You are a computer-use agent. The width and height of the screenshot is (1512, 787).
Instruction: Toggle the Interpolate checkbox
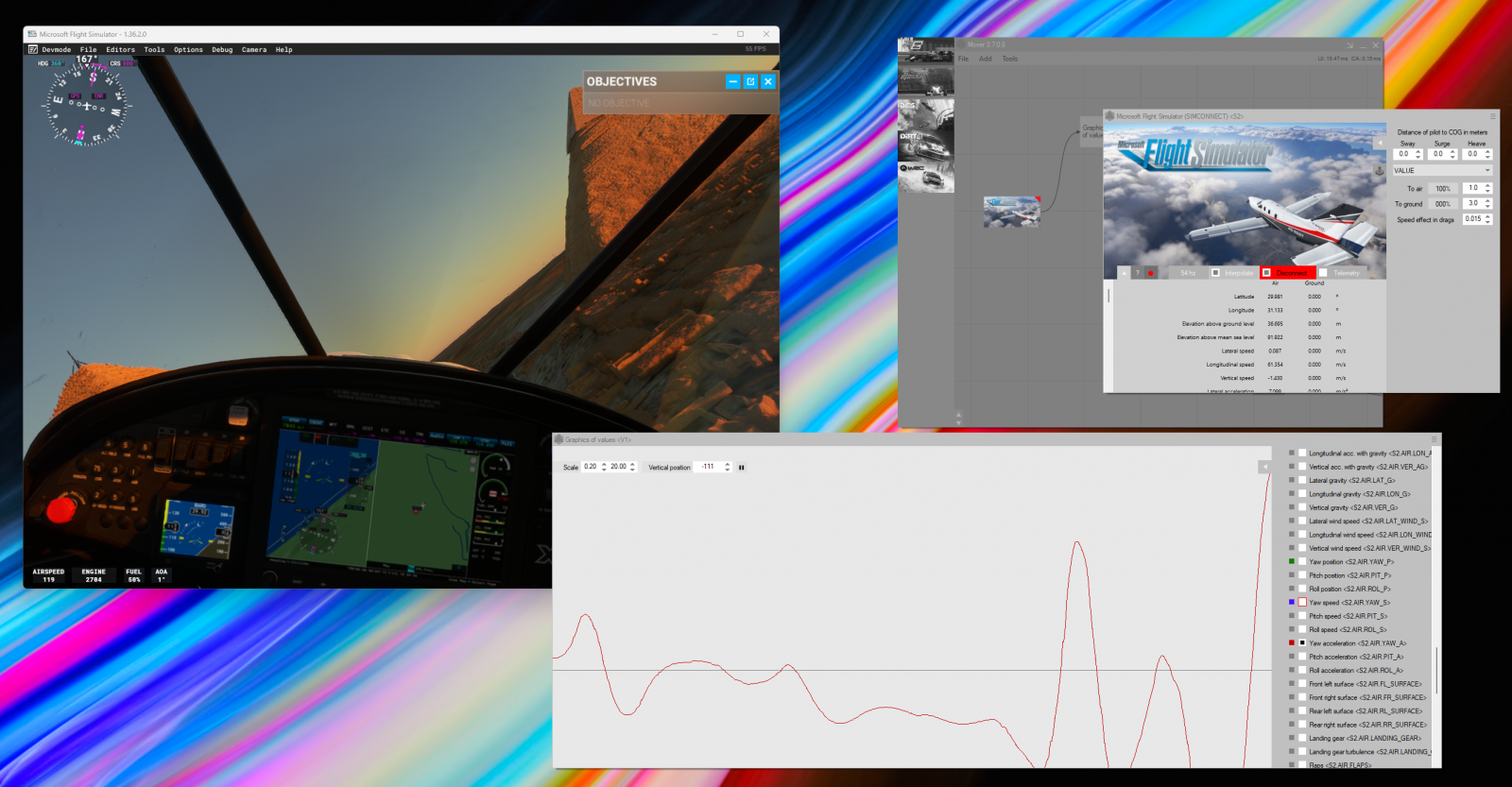click(1216, 273)
